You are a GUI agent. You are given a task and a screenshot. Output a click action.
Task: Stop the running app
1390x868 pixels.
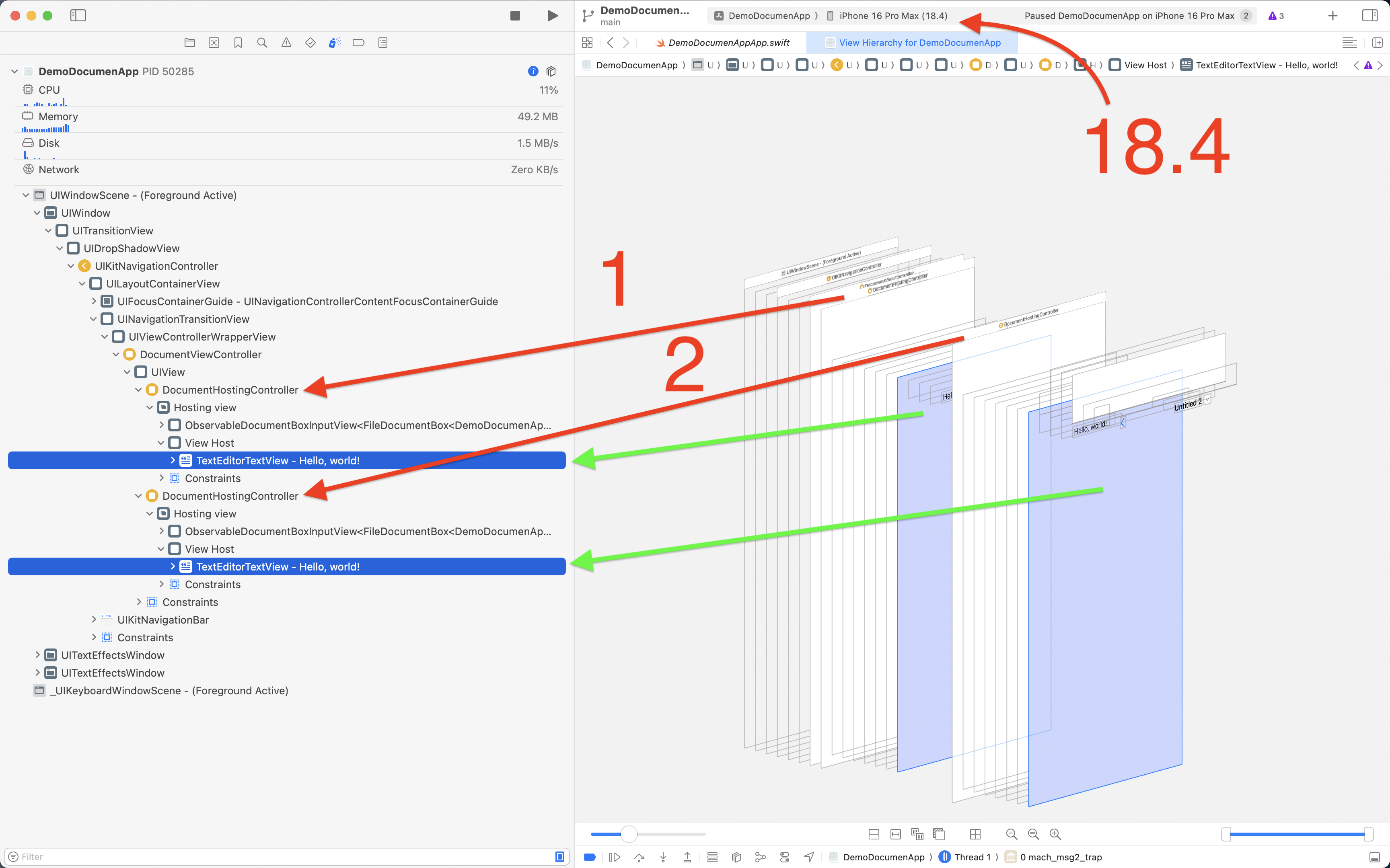pyautogui.click(x=515, y=16)
